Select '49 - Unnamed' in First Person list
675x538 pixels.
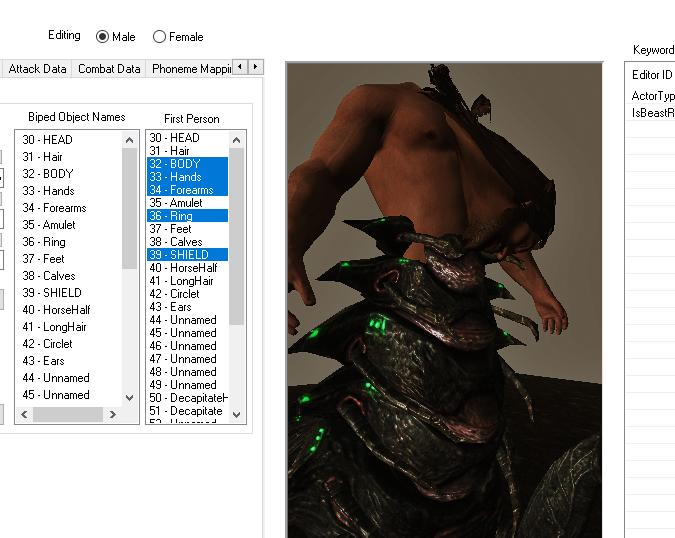tap(188, 385)
